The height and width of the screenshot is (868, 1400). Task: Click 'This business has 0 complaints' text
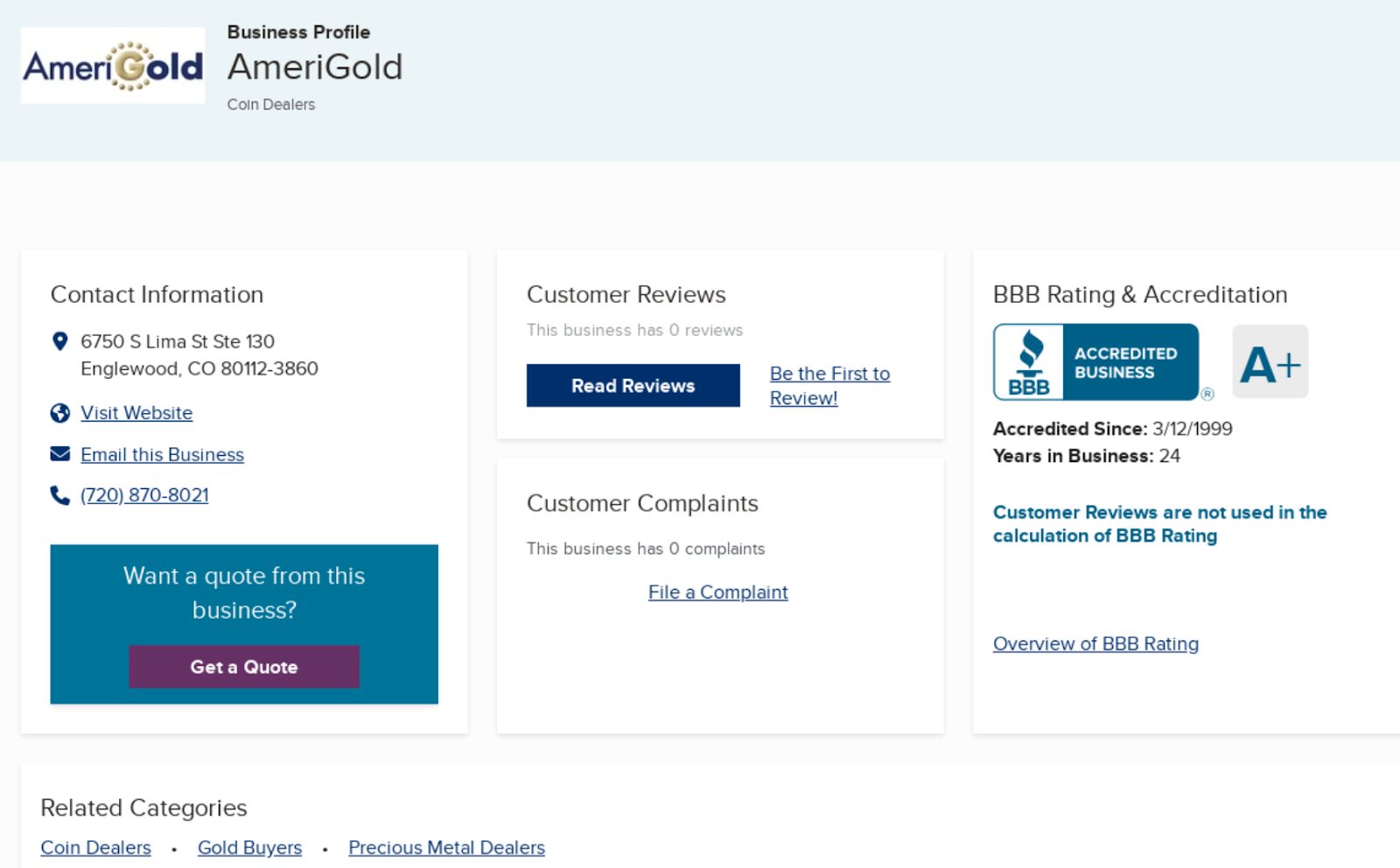click(x=646, y=549)
